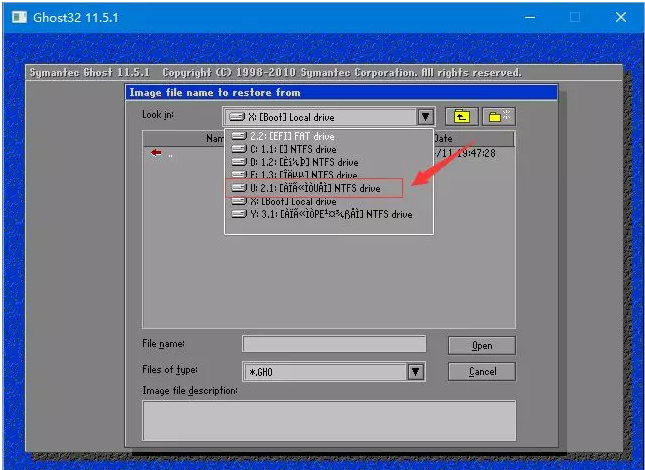Click drive icon beside Y: 3.1 NTFS drive
The height and width of the screenshot is (470, 645).
click(x=239, y=214)
